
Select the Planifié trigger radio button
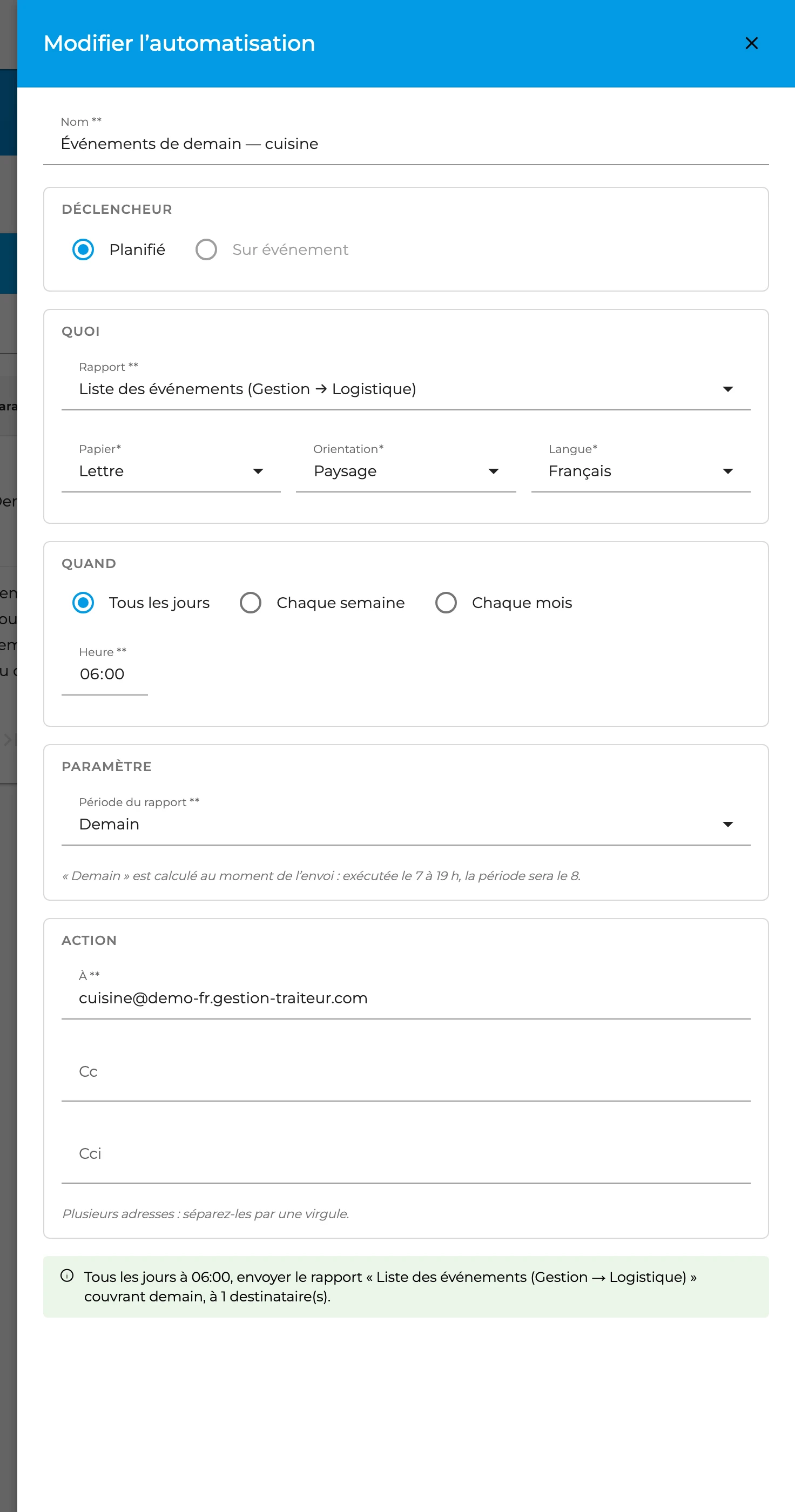tap(83, 249)
